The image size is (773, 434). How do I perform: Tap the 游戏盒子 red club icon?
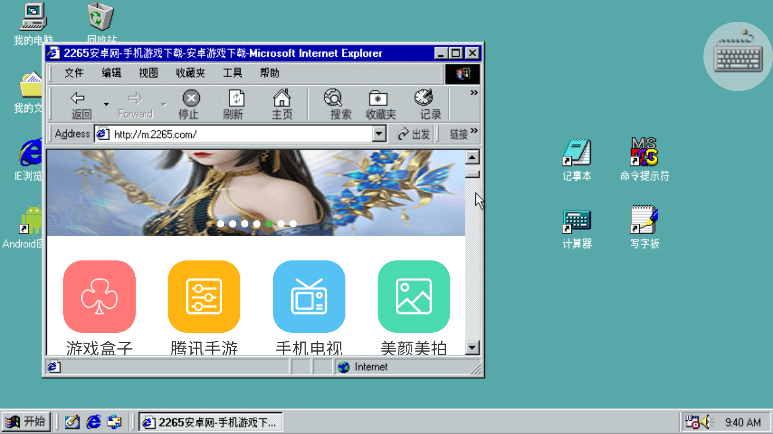(x=99, y=296)
